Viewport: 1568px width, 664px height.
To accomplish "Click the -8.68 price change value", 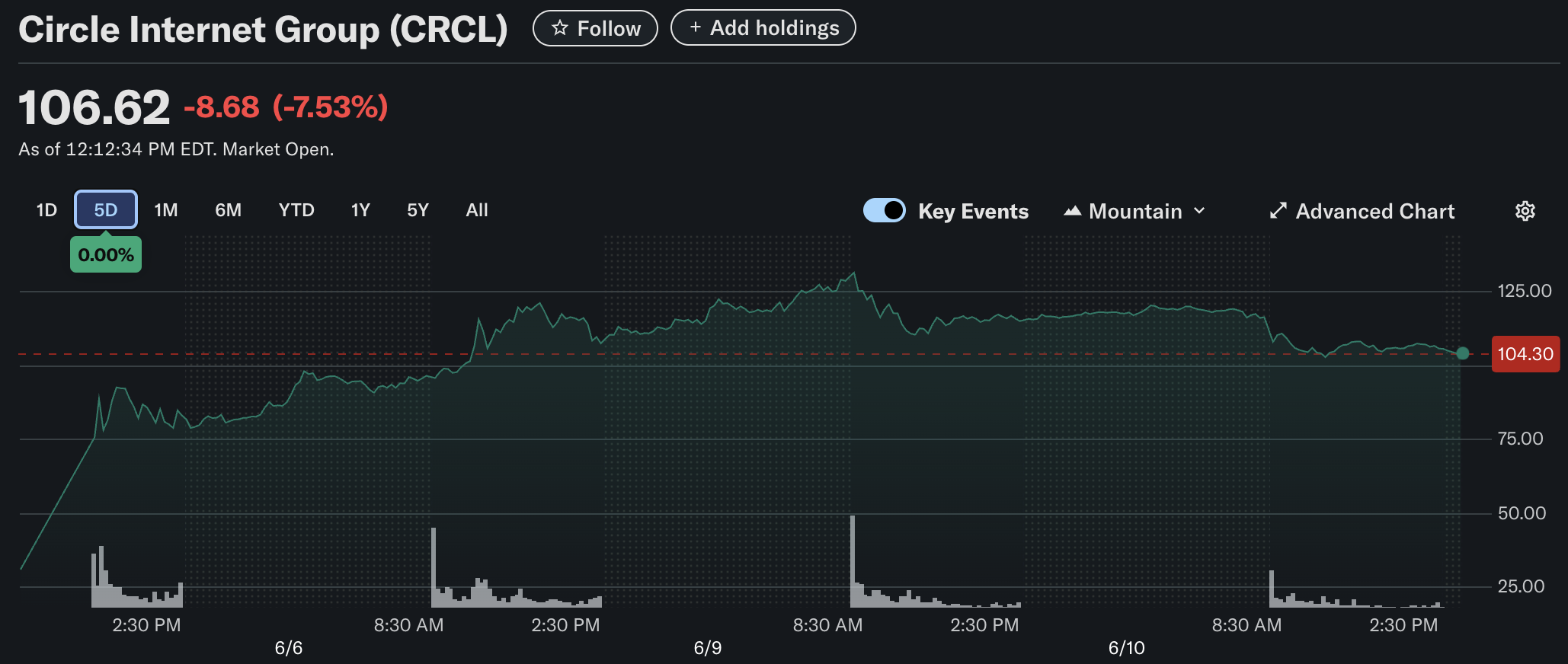I will click(x=222, y=107).
